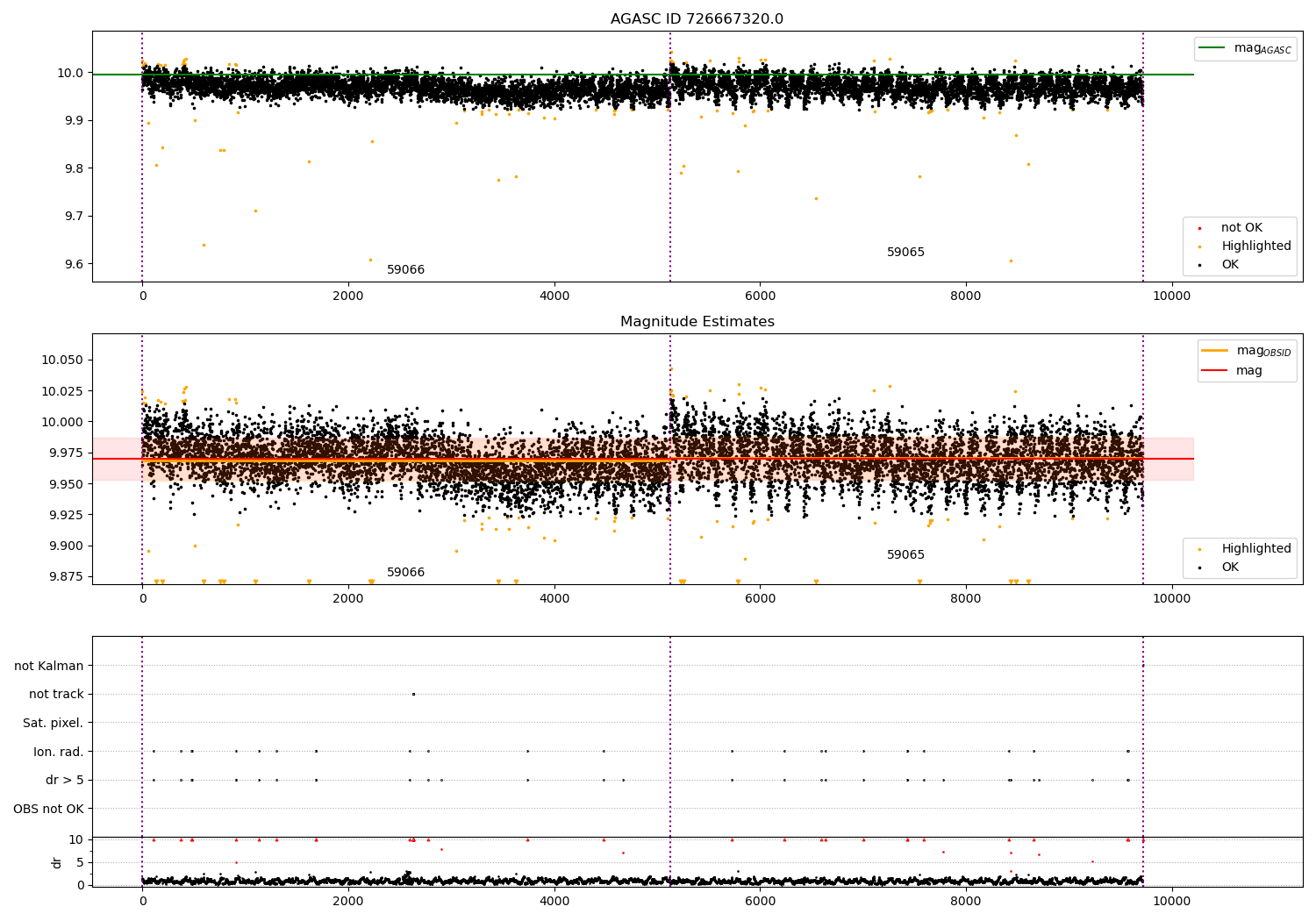Viewport: 1316px width, 921px height.
Task: Click the "5" tick on the dr axis
Action: pos(80,862)
